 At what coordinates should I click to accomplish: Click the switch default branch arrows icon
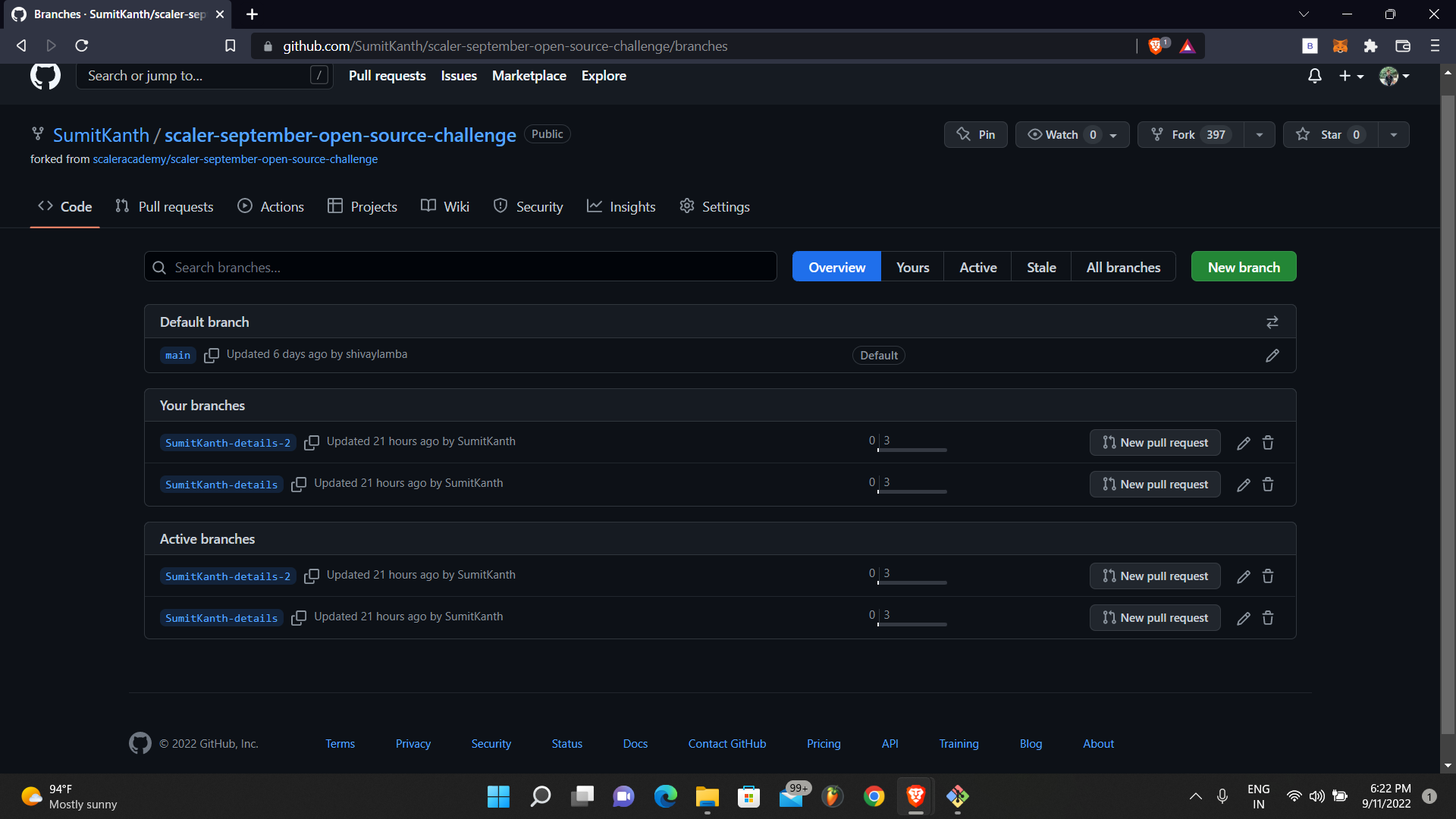[x=1272, y=322]
